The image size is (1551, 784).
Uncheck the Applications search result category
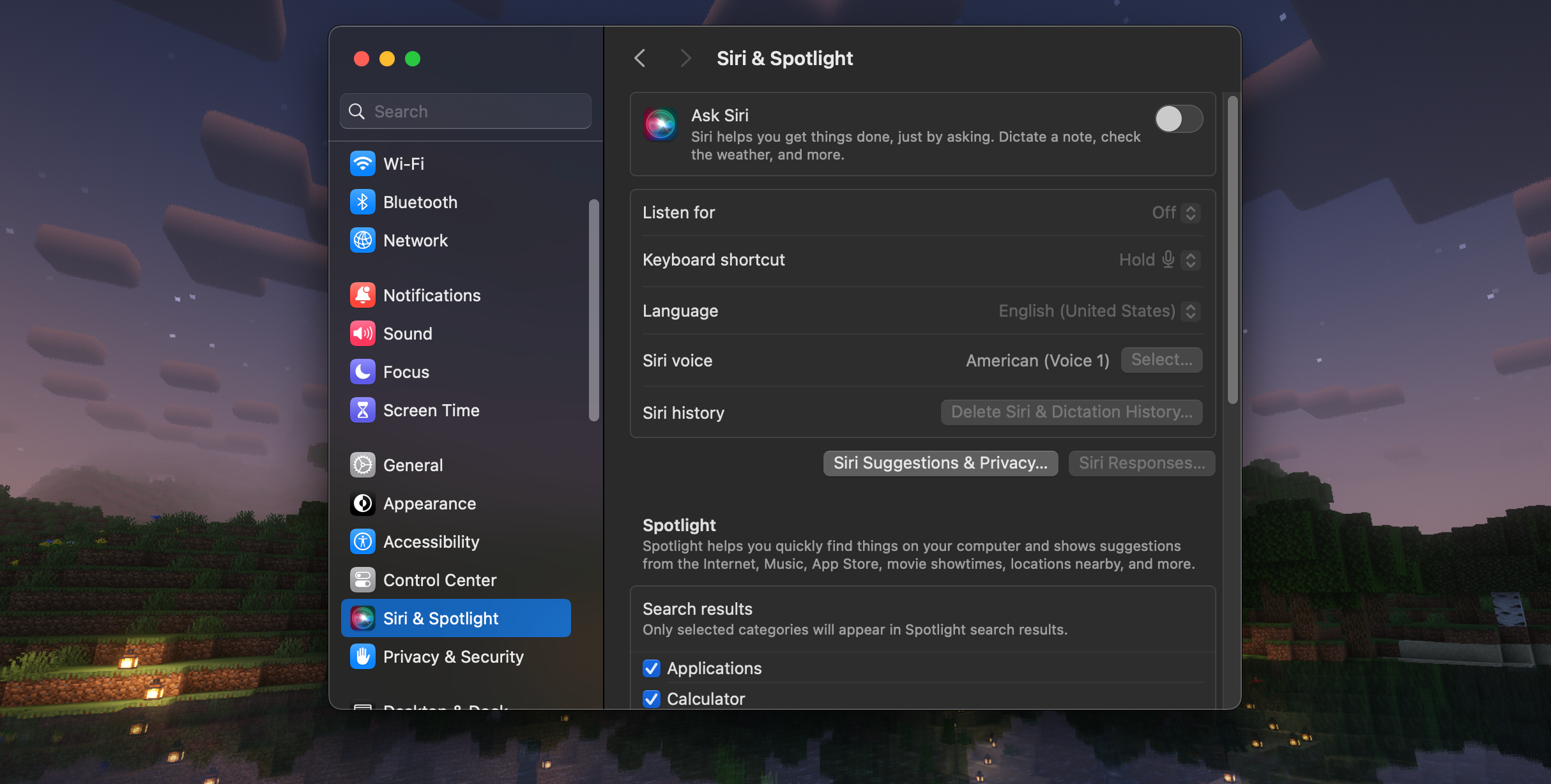pyautogui.click(x=651, y=668)
